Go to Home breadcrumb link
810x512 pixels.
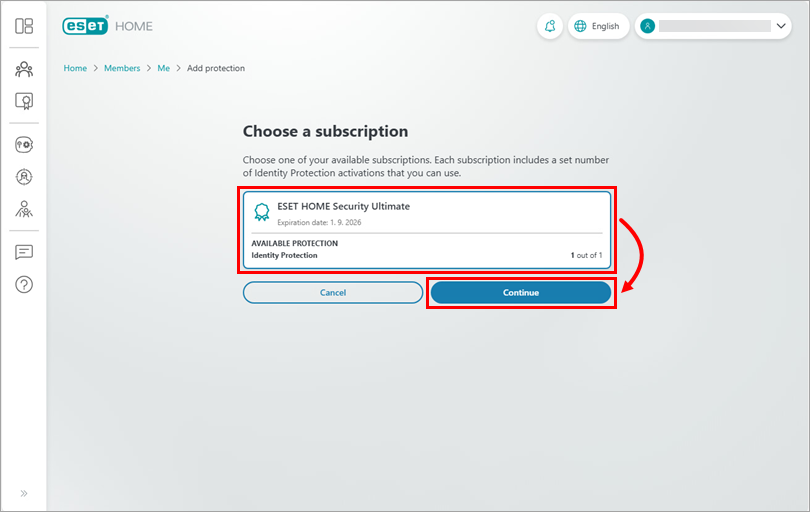[x=75, y=68]
